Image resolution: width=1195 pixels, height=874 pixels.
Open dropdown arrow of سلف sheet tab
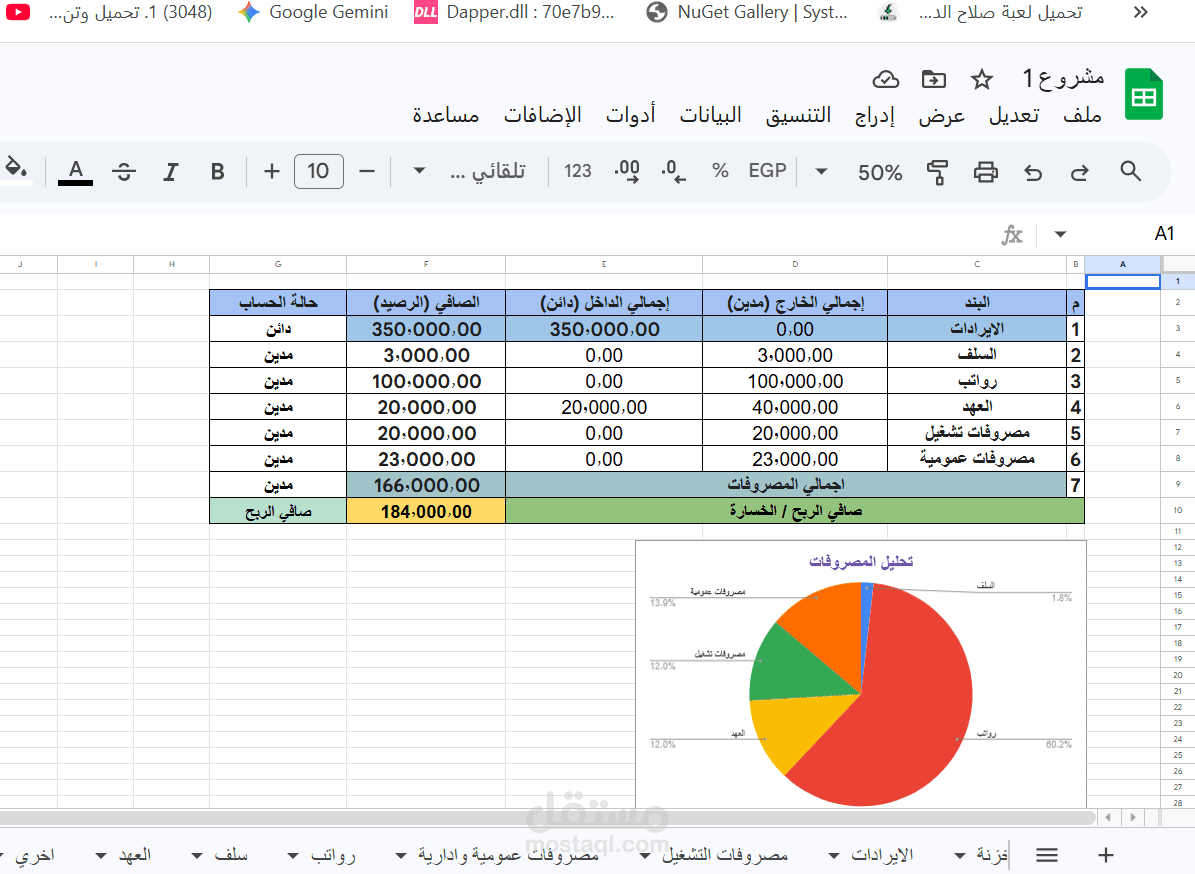197,856
